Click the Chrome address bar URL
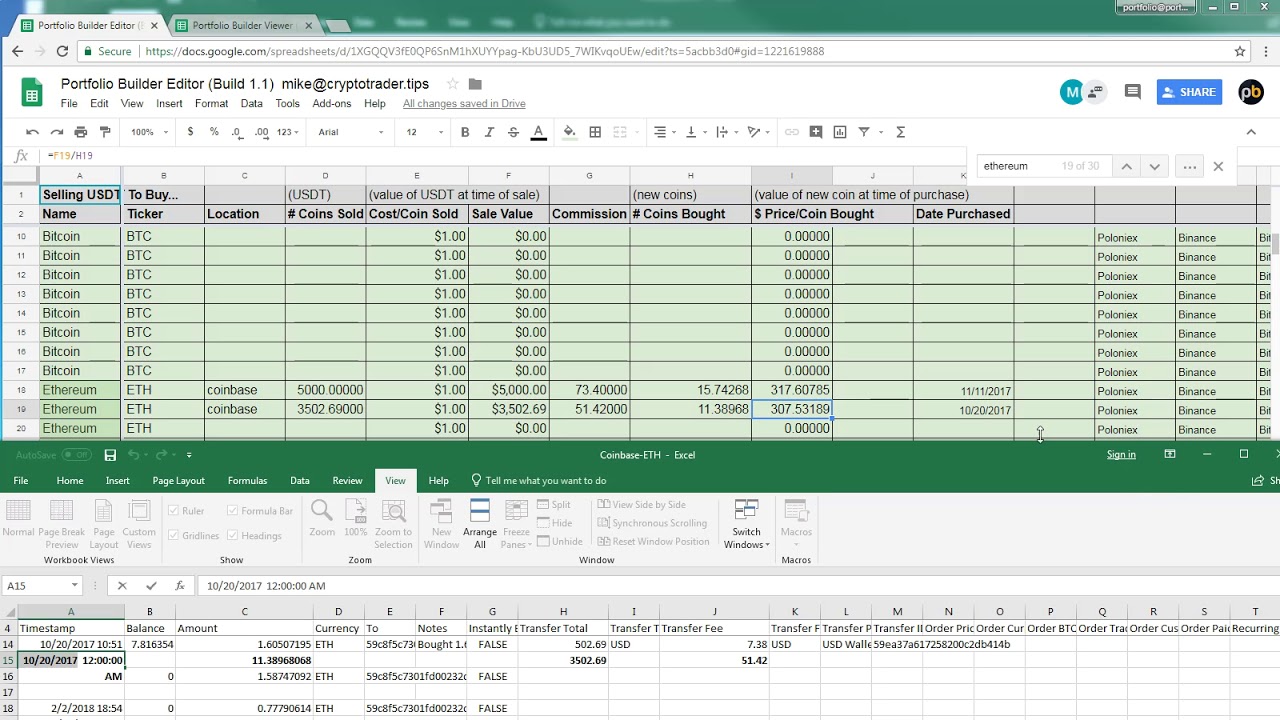Screen dimensions: 1280x720 (x=485, y=51)
